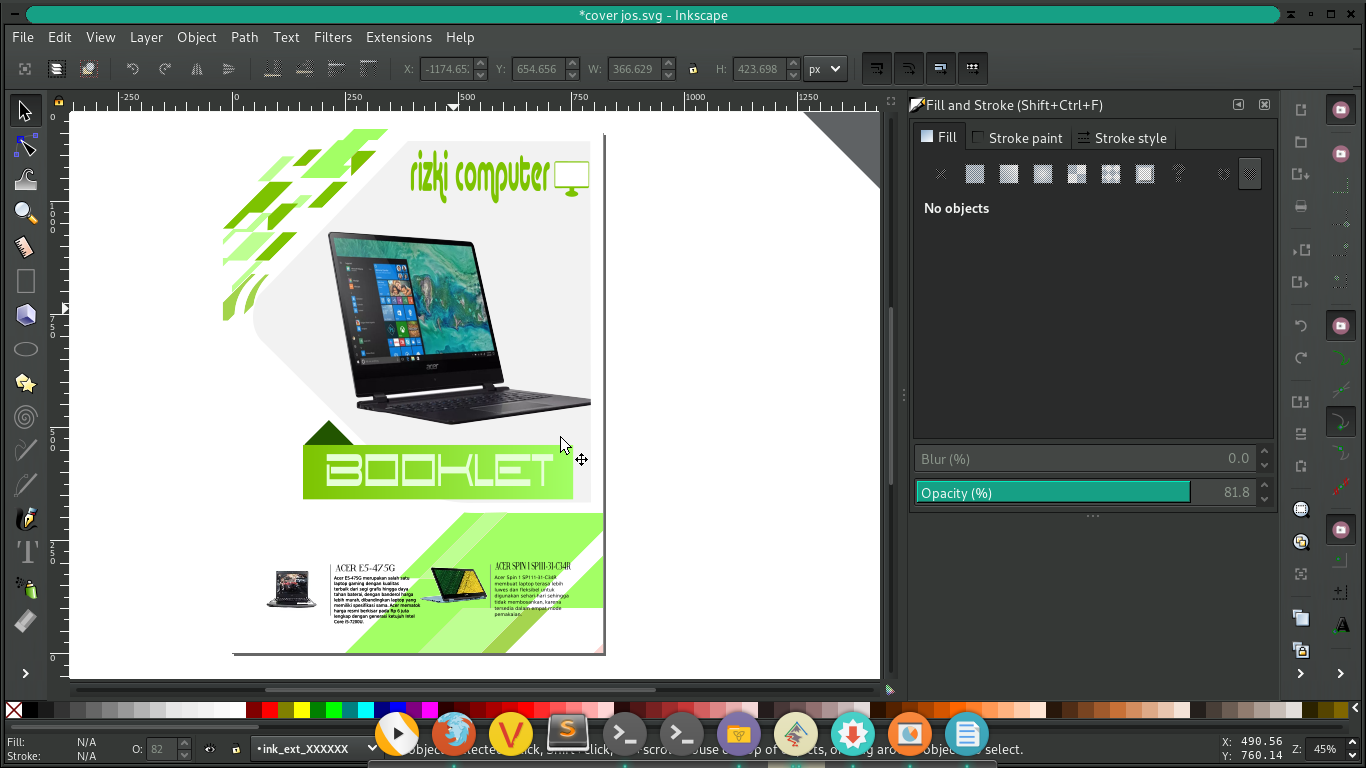This screenshot has height=768, width=1366.
Task: Open the Extensions menu
Action: coord(399,37)
